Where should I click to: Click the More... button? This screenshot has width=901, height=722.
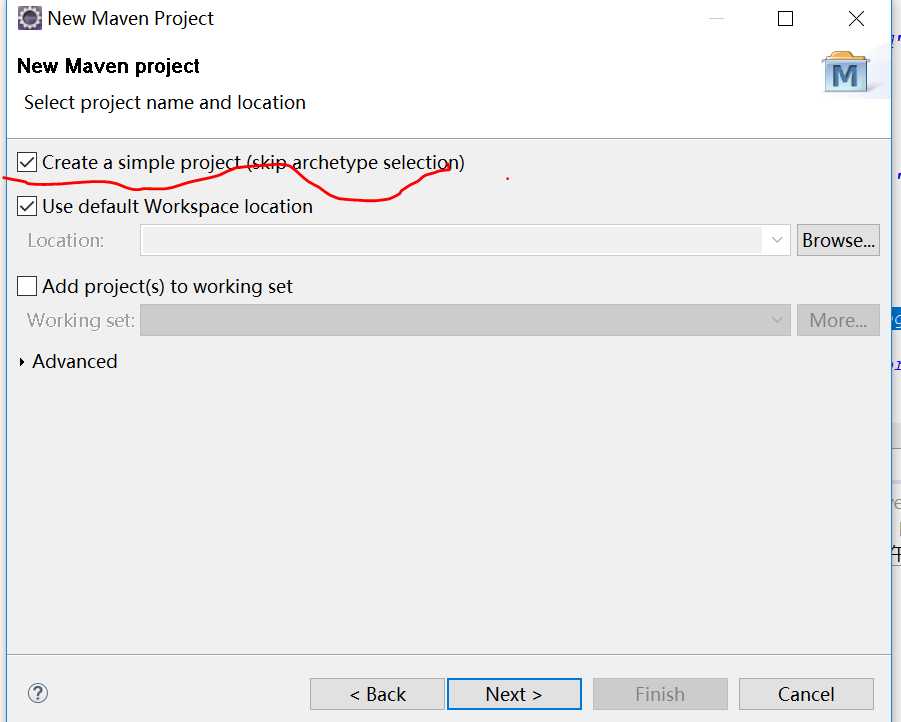click(x=838, y=320)
